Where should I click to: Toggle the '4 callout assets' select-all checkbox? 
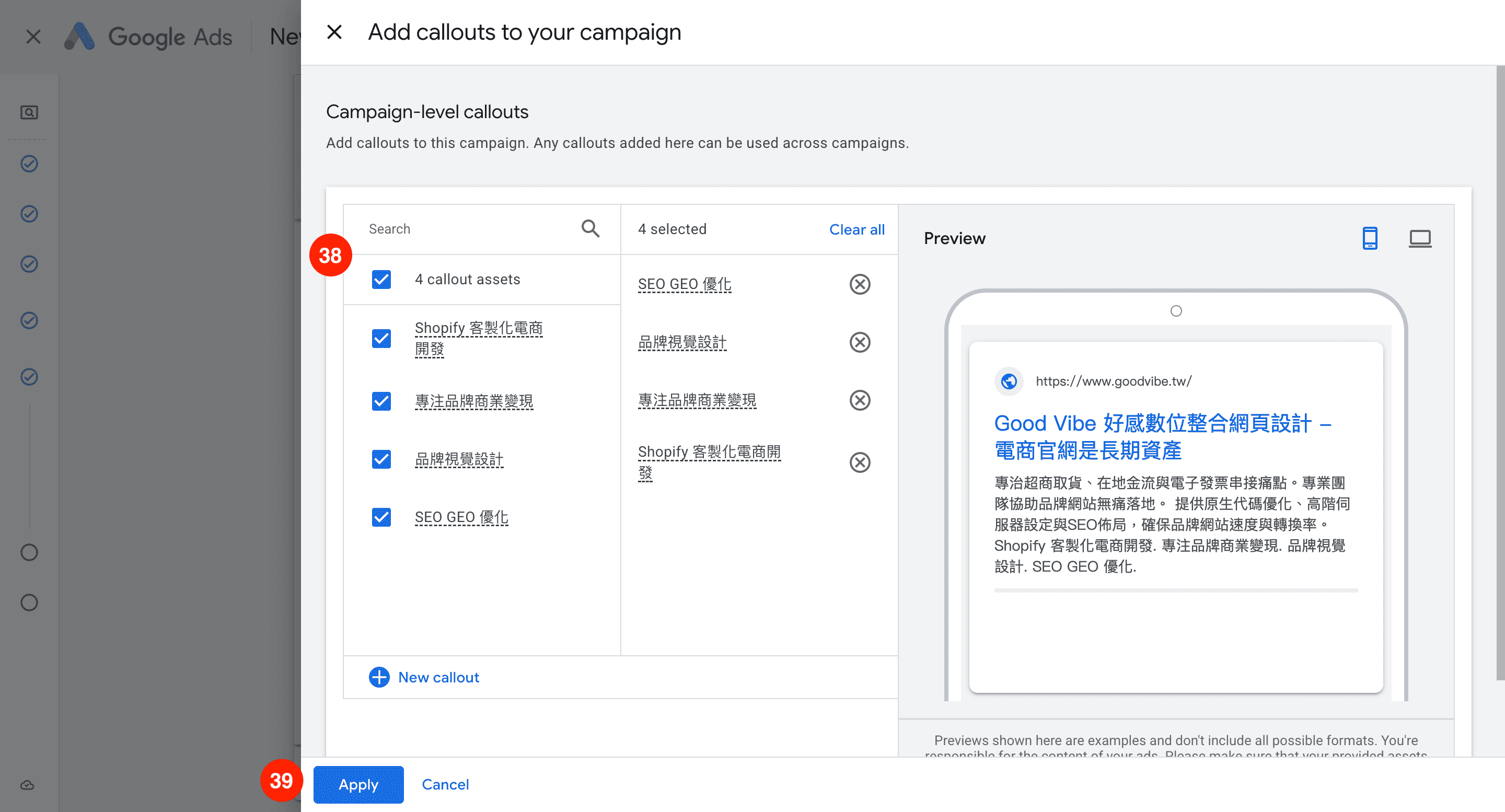pos(381,279)
